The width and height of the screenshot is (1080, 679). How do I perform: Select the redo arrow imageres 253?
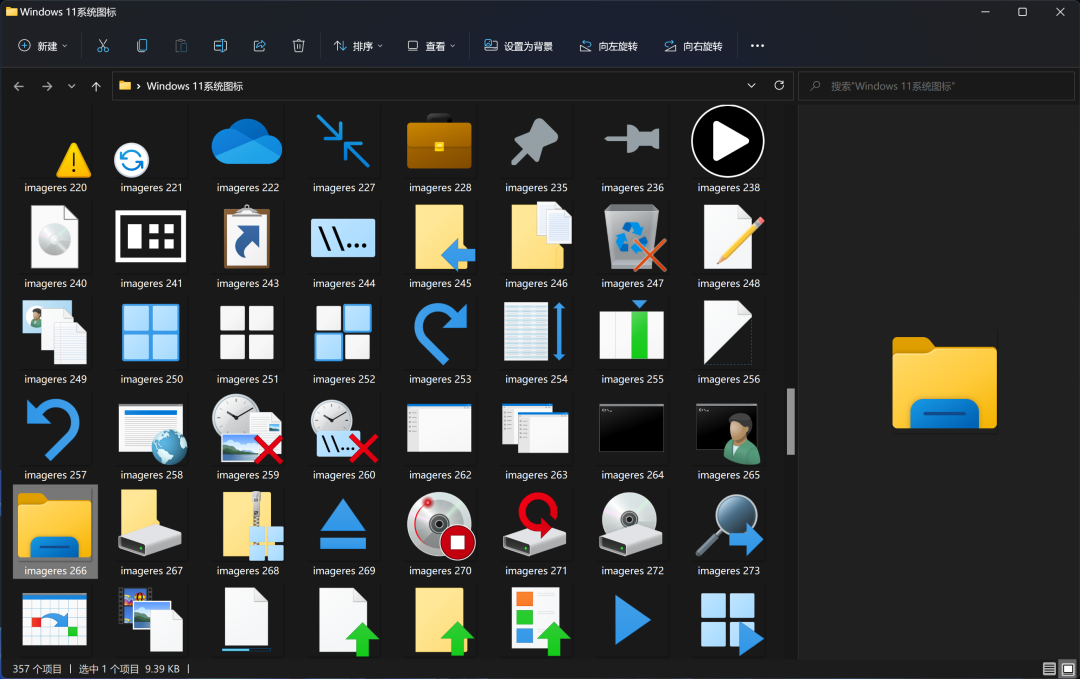coord(439,342)
